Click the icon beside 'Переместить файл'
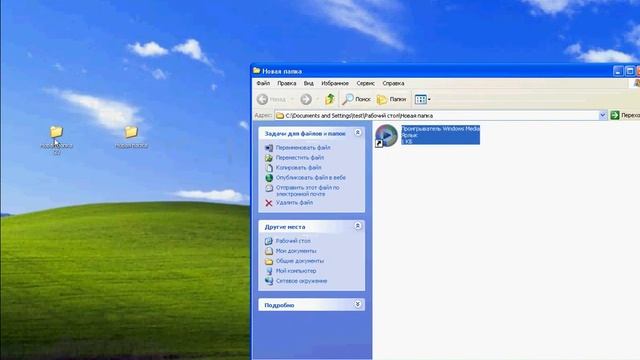Viewport: 640px width, 360px height. click(269, 158)
